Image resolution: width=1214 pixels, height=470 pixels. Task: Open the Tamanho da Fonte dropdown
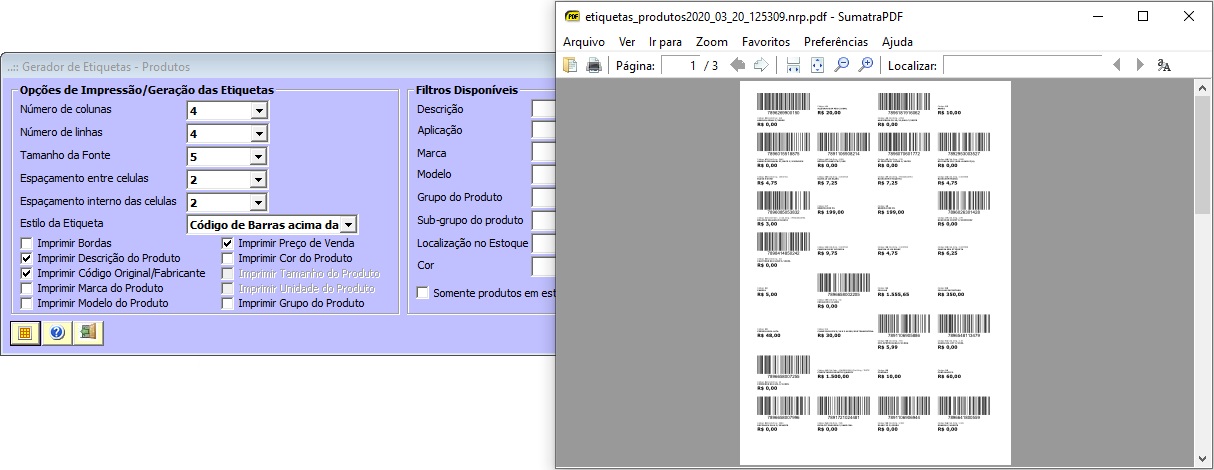259,157
